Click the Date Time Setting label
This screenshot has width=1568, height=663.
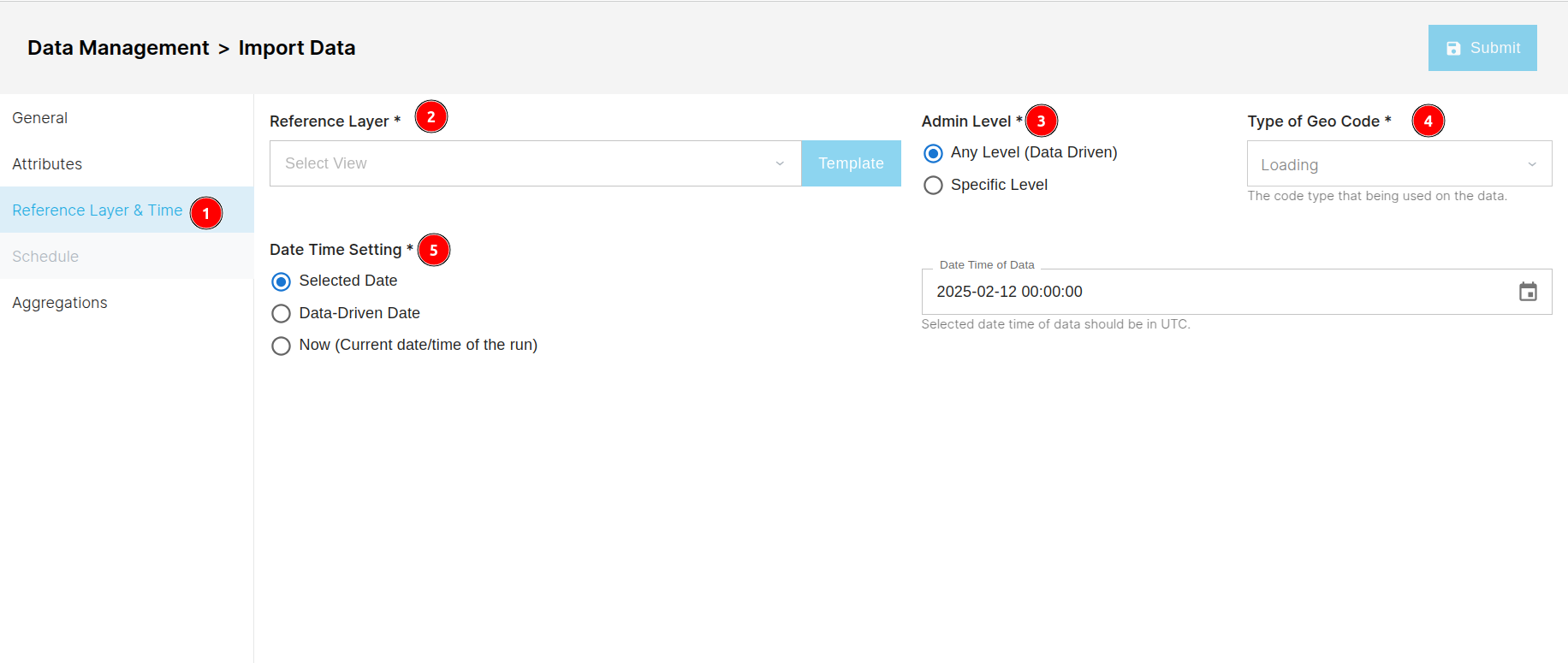[x=342, y=250]
